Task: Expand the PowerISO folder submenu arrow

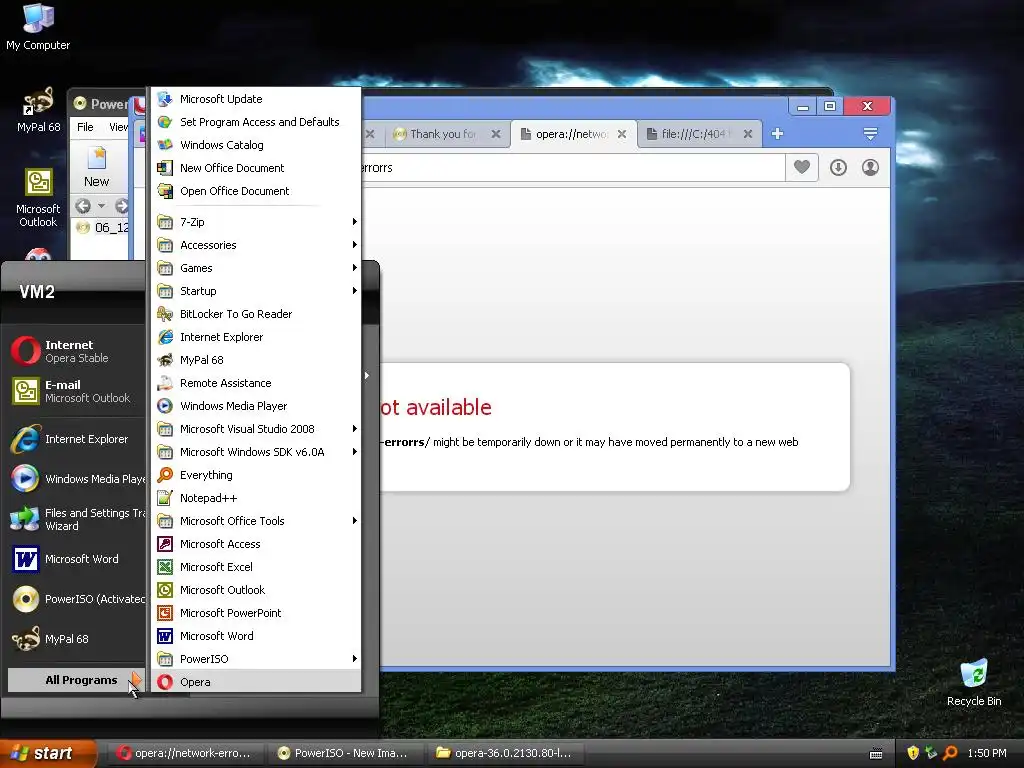Action: point(354,658)
